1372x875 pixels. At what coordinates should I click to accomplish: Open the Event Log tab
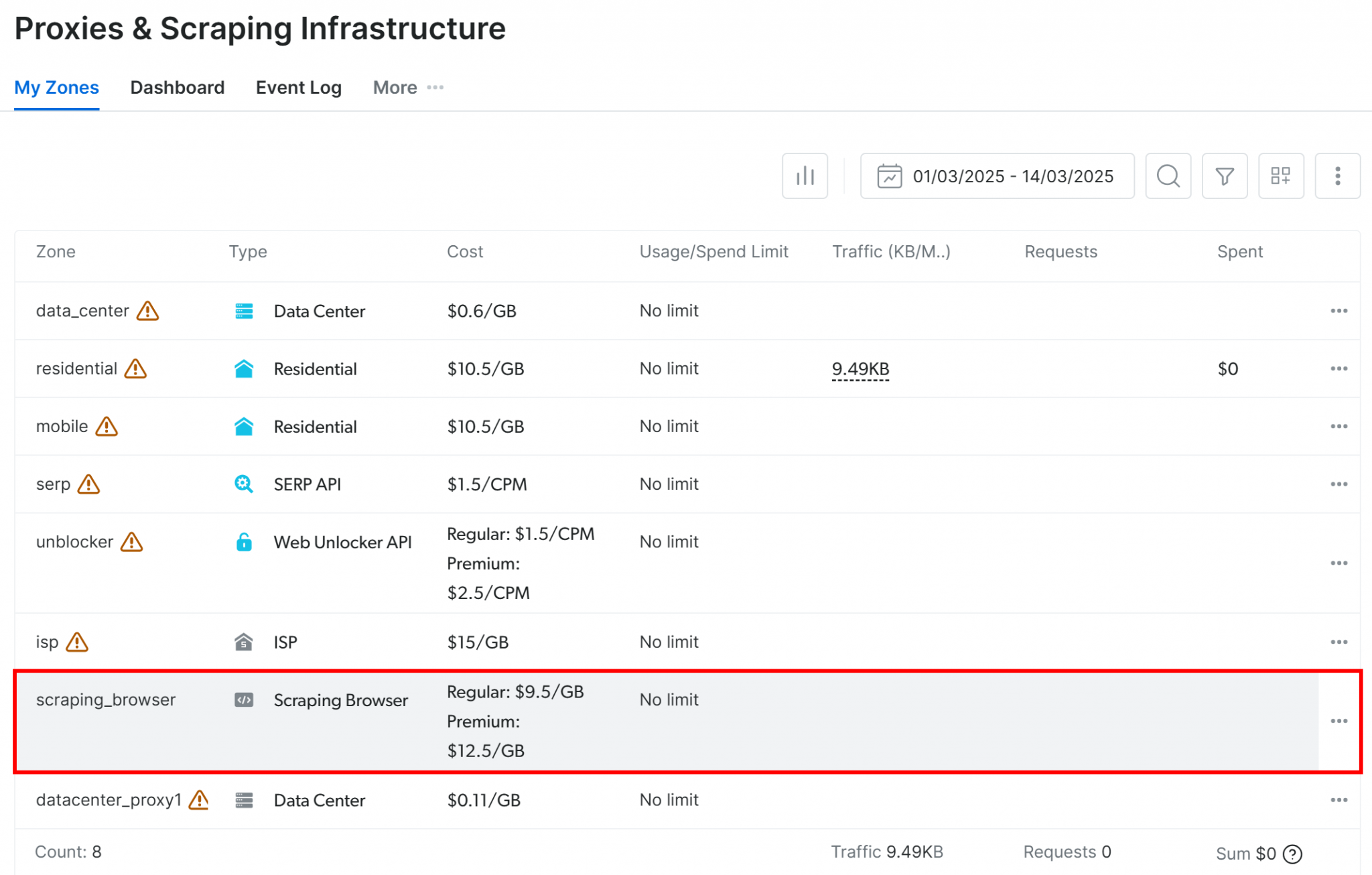point(298,88)
